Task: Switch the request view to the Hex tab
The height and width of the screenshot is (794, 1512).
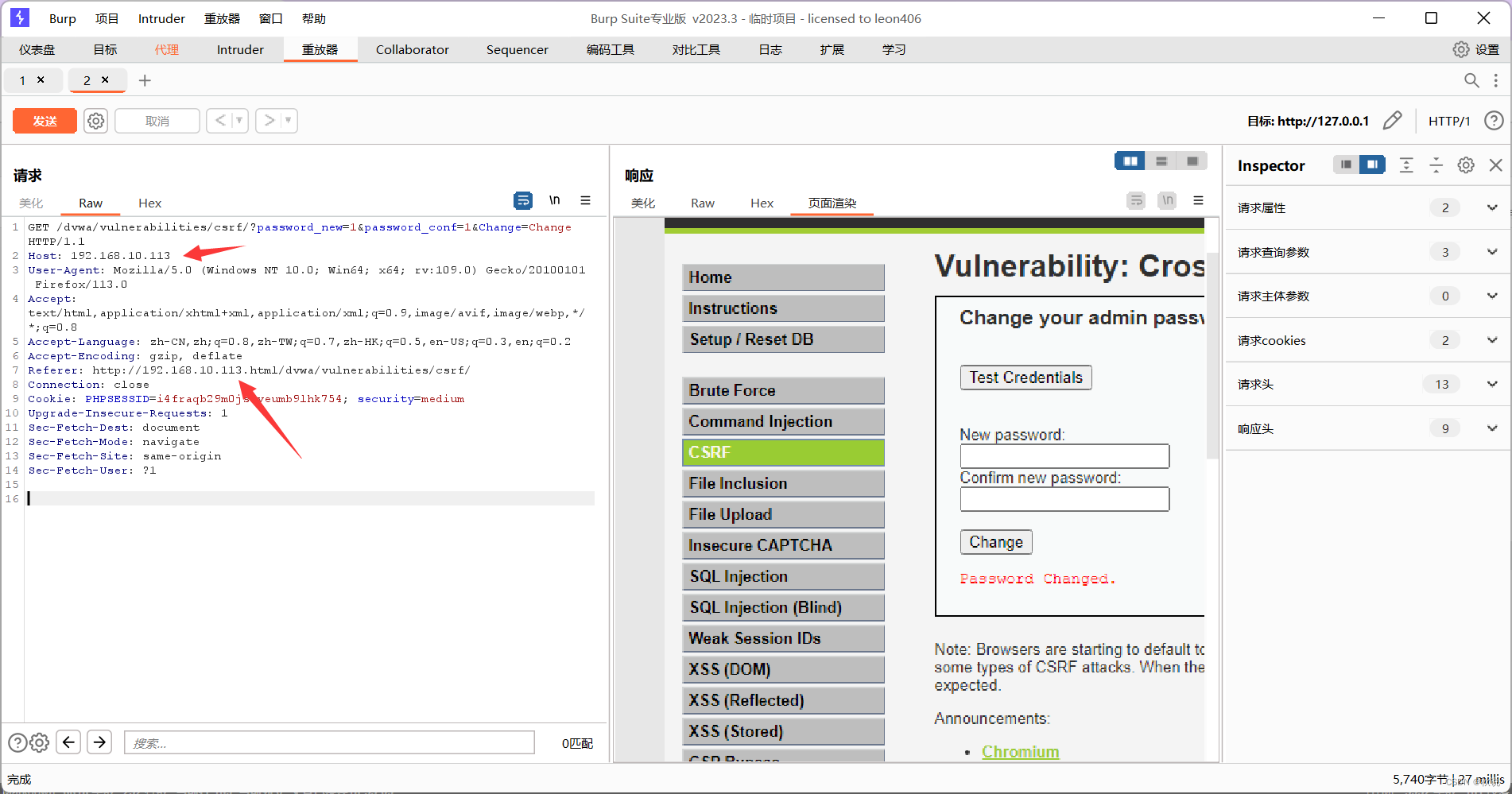Action: (149, 203)
